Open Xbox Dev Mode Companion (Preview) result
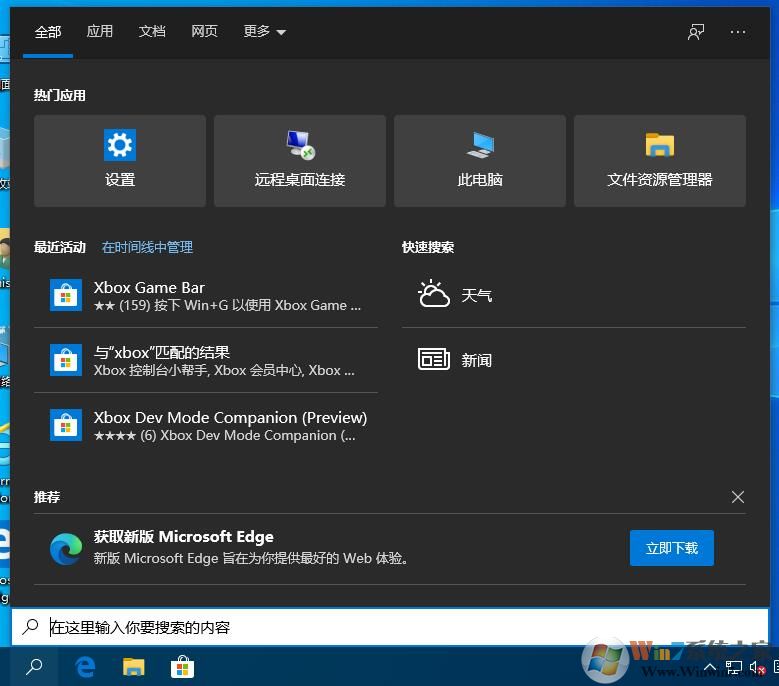This screenshot has height=686, width=779. 206,425
